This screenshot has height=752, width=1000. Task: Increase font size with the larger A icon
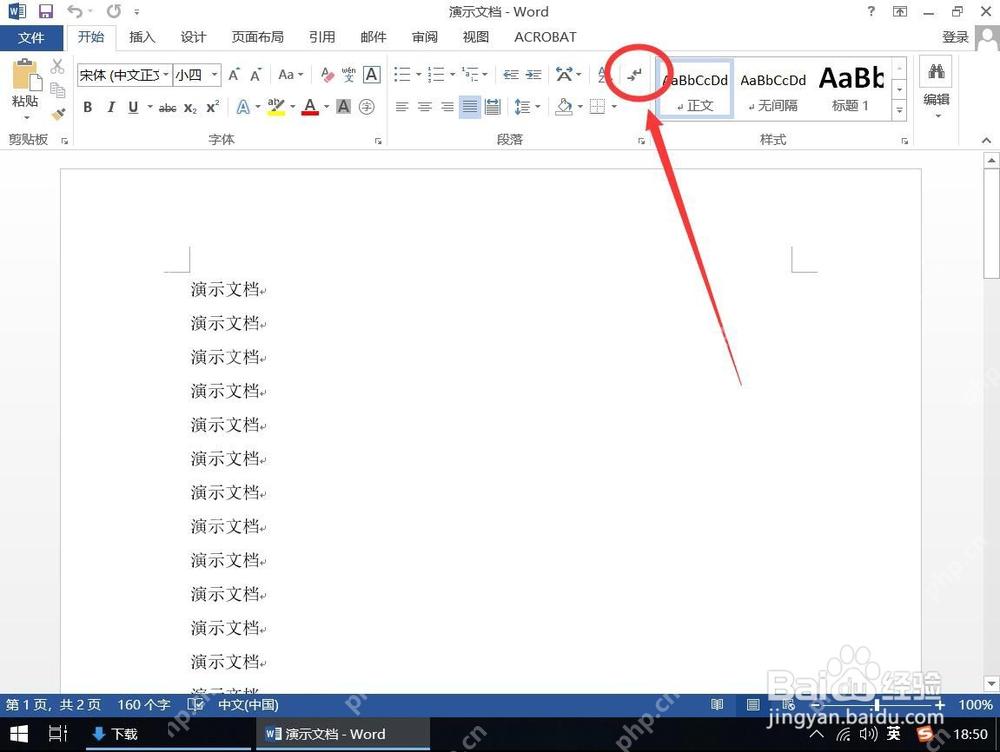pyautogui.click(x=234, y=75)
